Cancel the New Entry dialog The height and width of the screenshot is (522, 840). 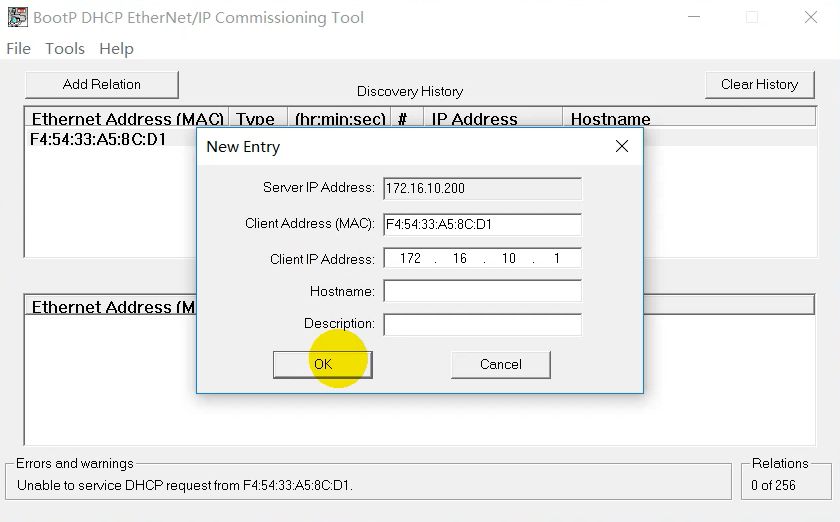[500, 364]
